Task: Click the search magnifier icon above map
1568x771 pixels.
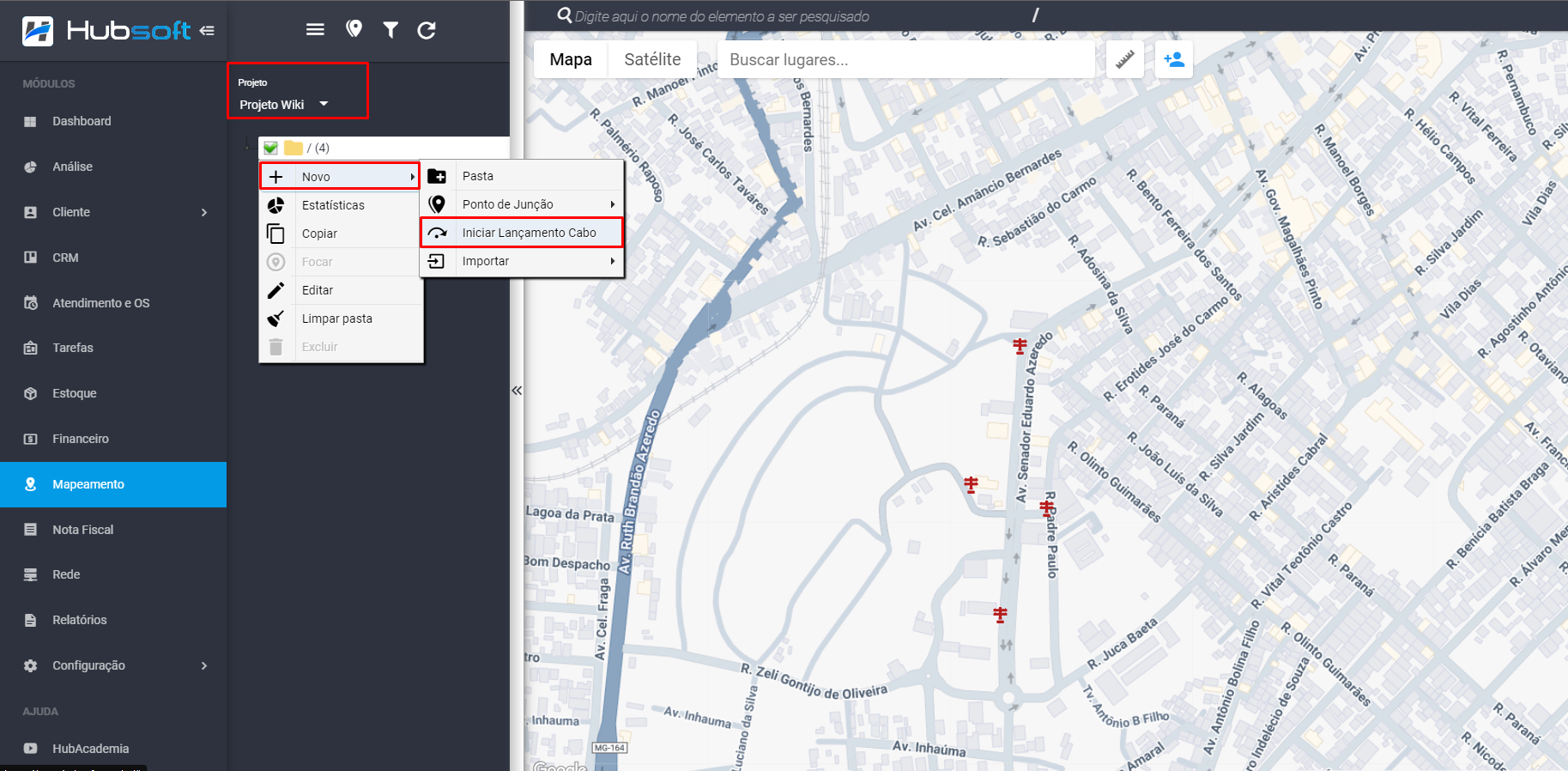Action: pyautogui.click(x=565, y=15)
